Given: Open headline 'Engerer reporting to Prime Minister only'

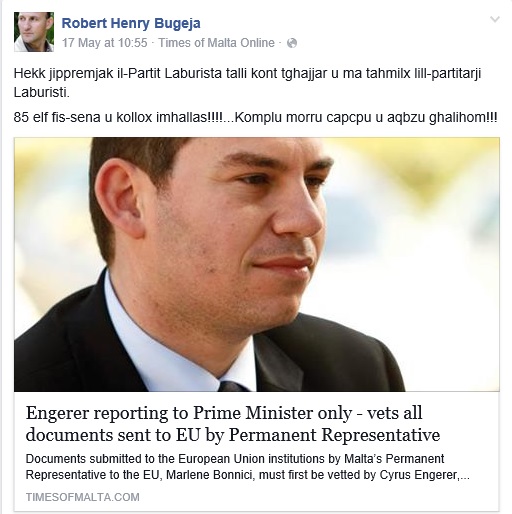Looking at the screenshot, I should point(187,413).
